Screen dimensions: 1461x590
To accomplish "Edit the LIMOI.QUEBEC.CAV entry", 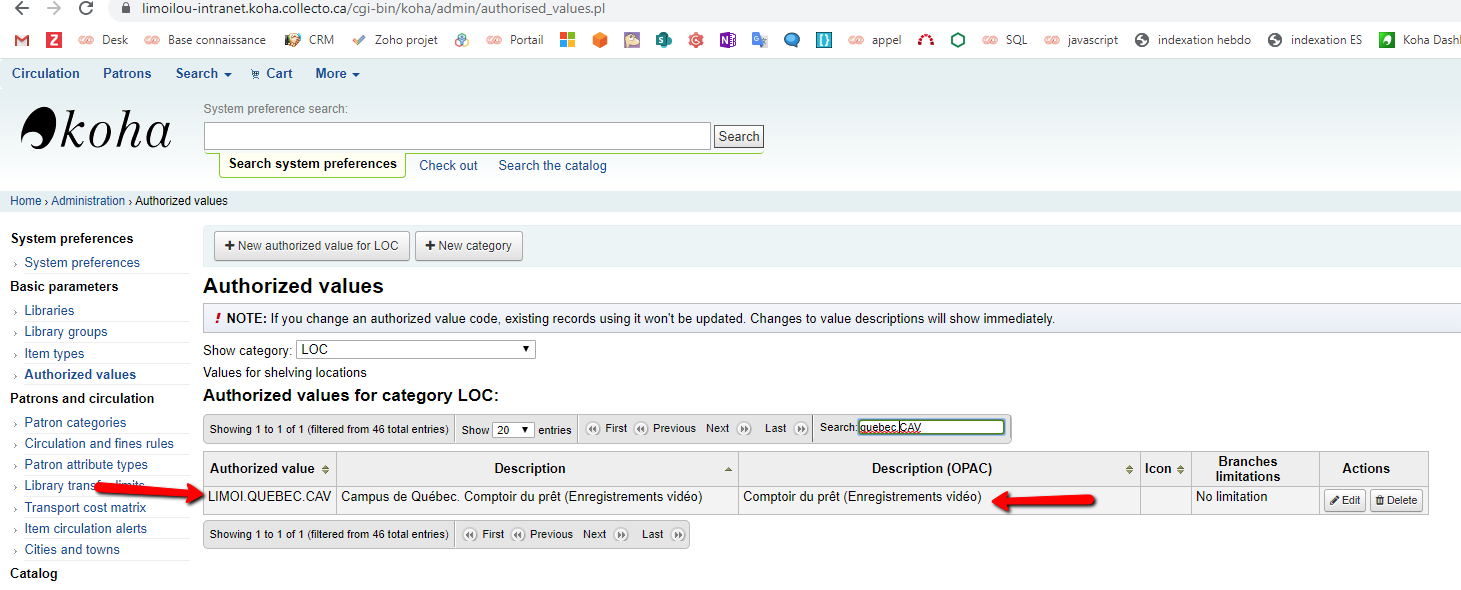I will pos(1344,500).
